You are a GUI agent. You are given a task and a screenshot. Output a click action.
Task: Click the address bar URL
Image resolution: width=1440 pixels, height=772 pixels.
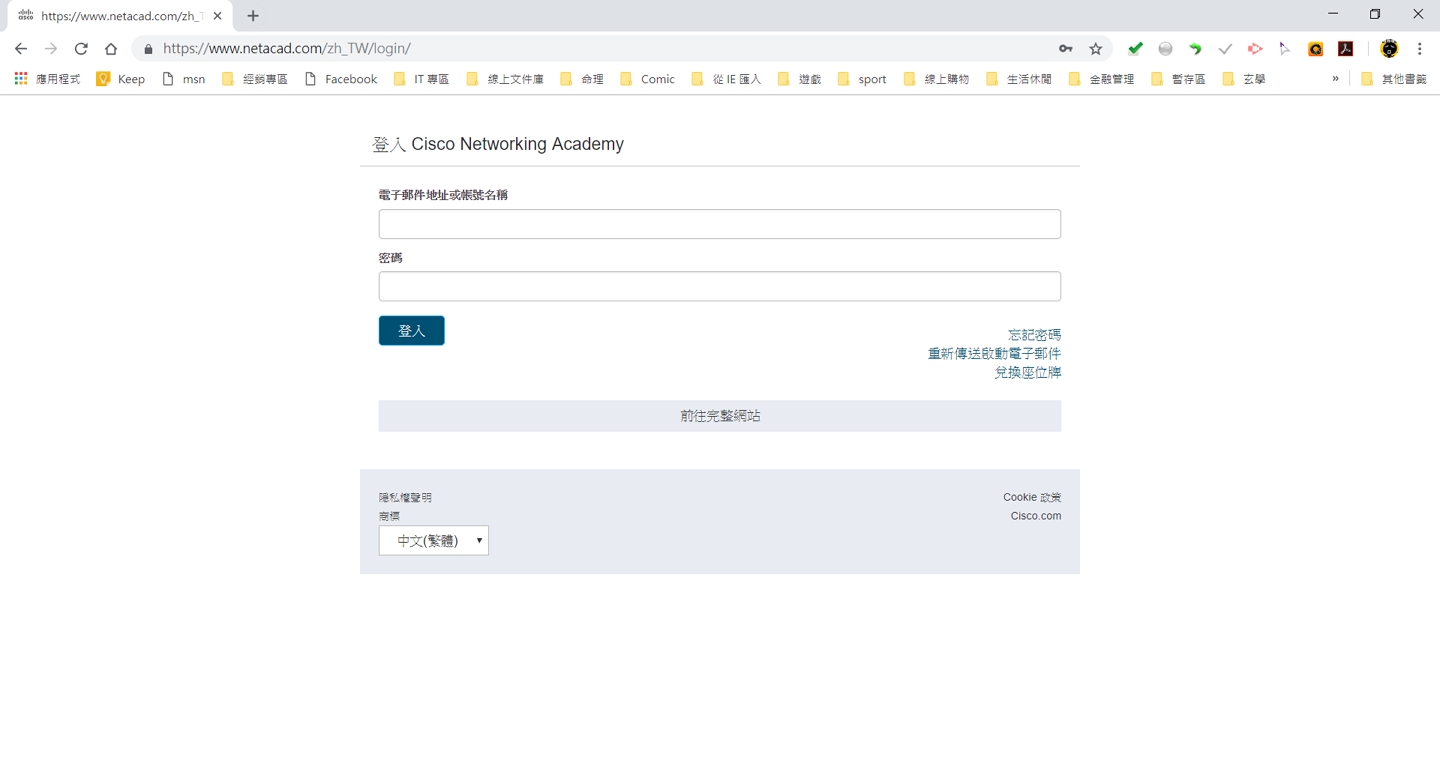287,48
